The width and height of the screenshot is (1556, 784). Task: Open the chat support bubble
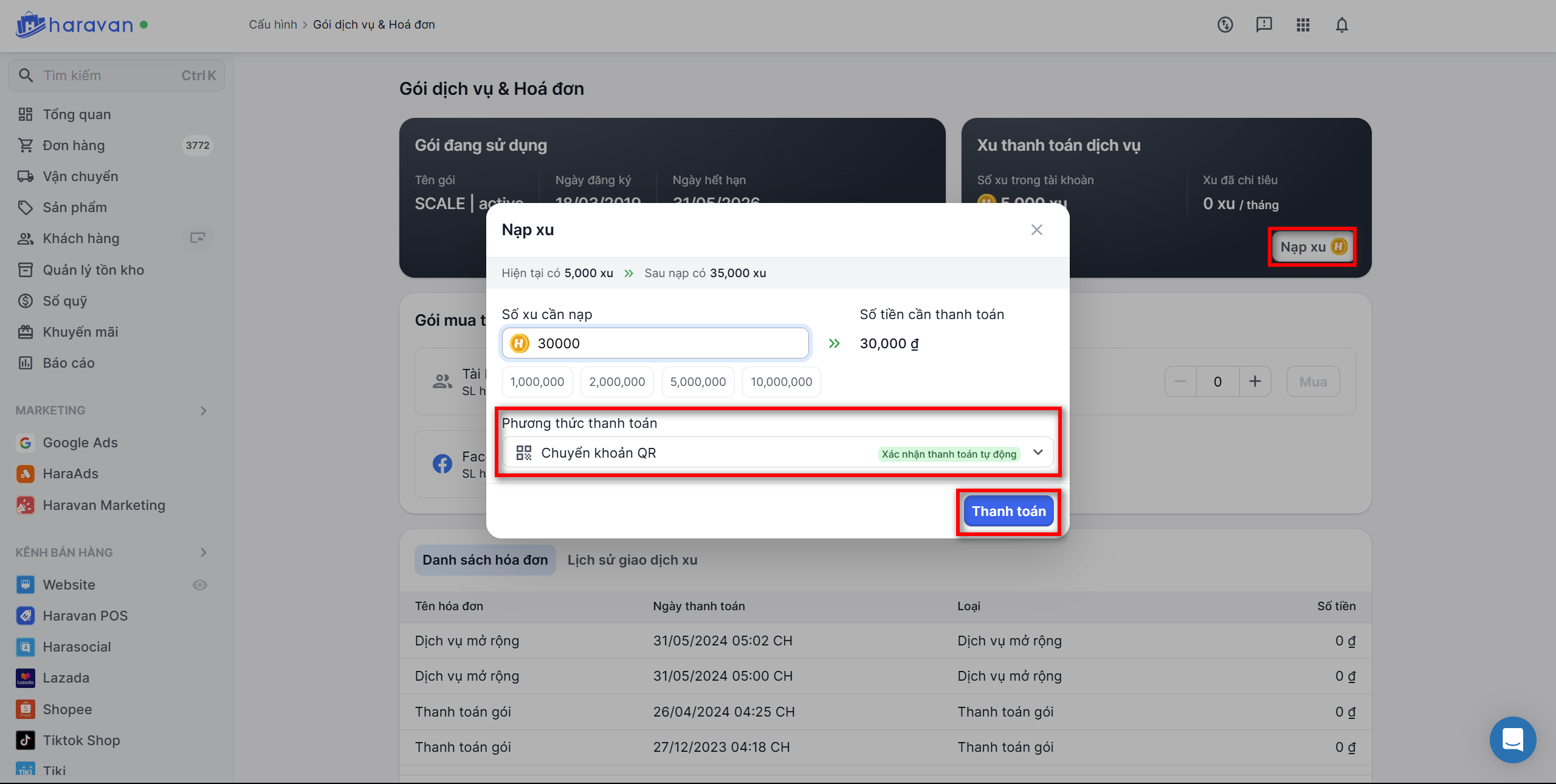coord(1512,739)
